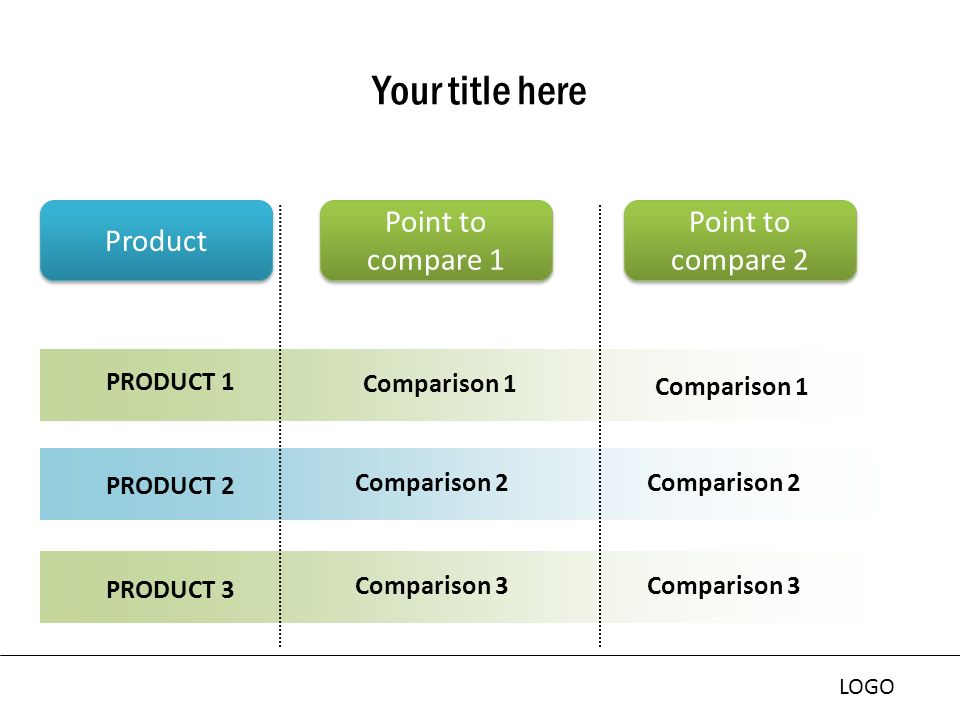
Task: Select the 'Your title here' heading text
Action: click(479, 91)
